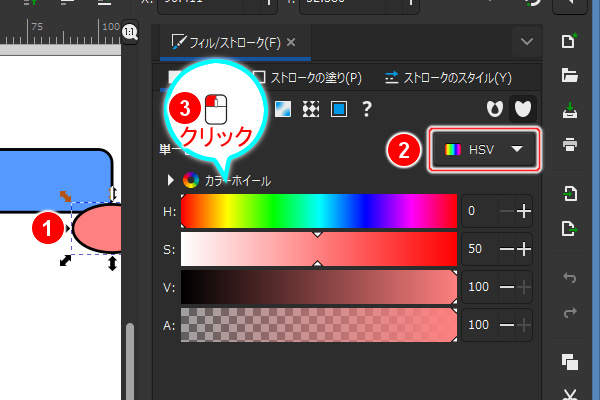Viewport: 600px width, 400px height.
Task: Export the document icon
Action: pyautogui.click(x=570, y=229)
